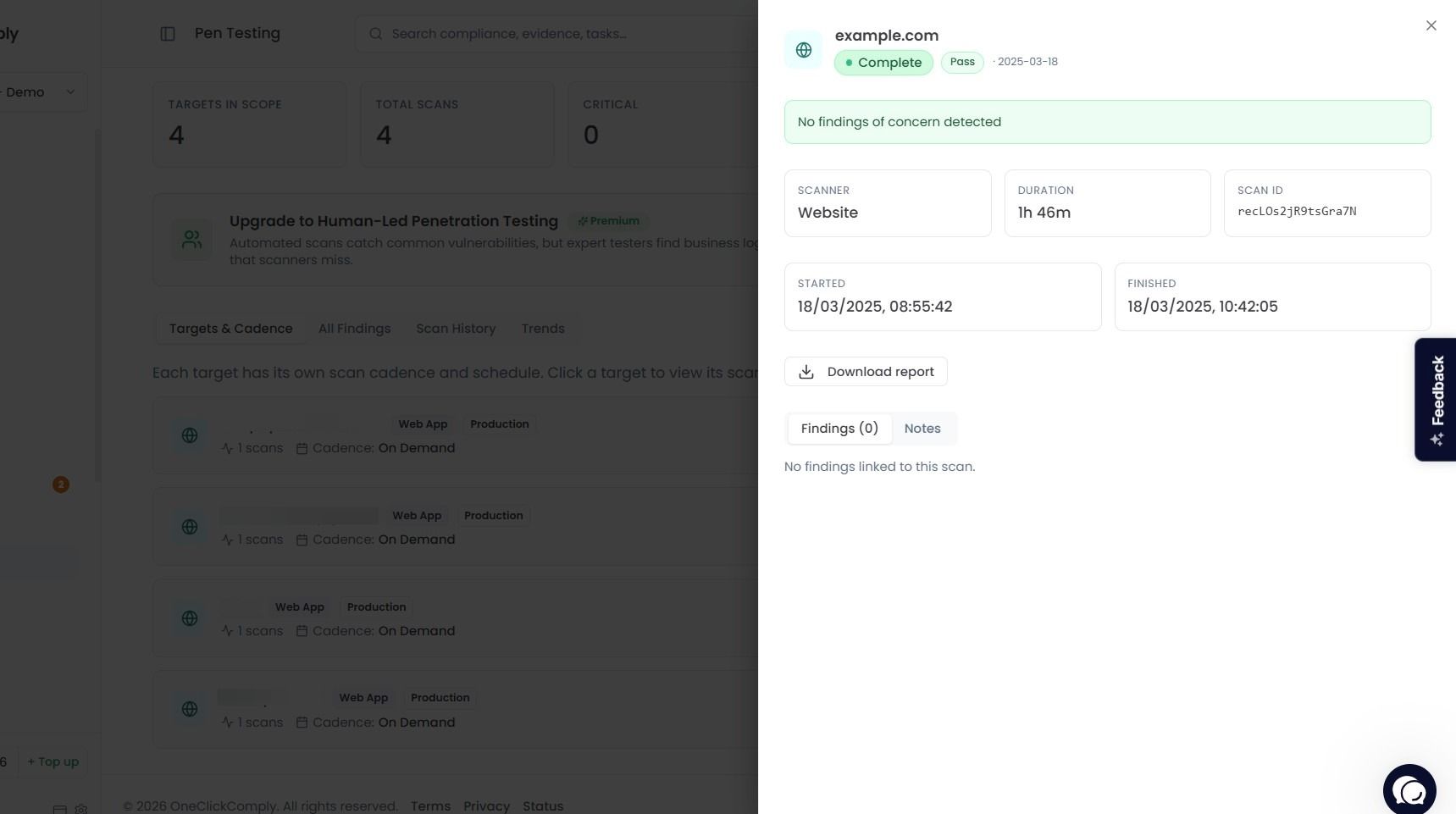Image resolution: width=1456 pixels, height=814 pixels.
Task: Click the globe icon beside example.com
Action: (x=803, y=50)
